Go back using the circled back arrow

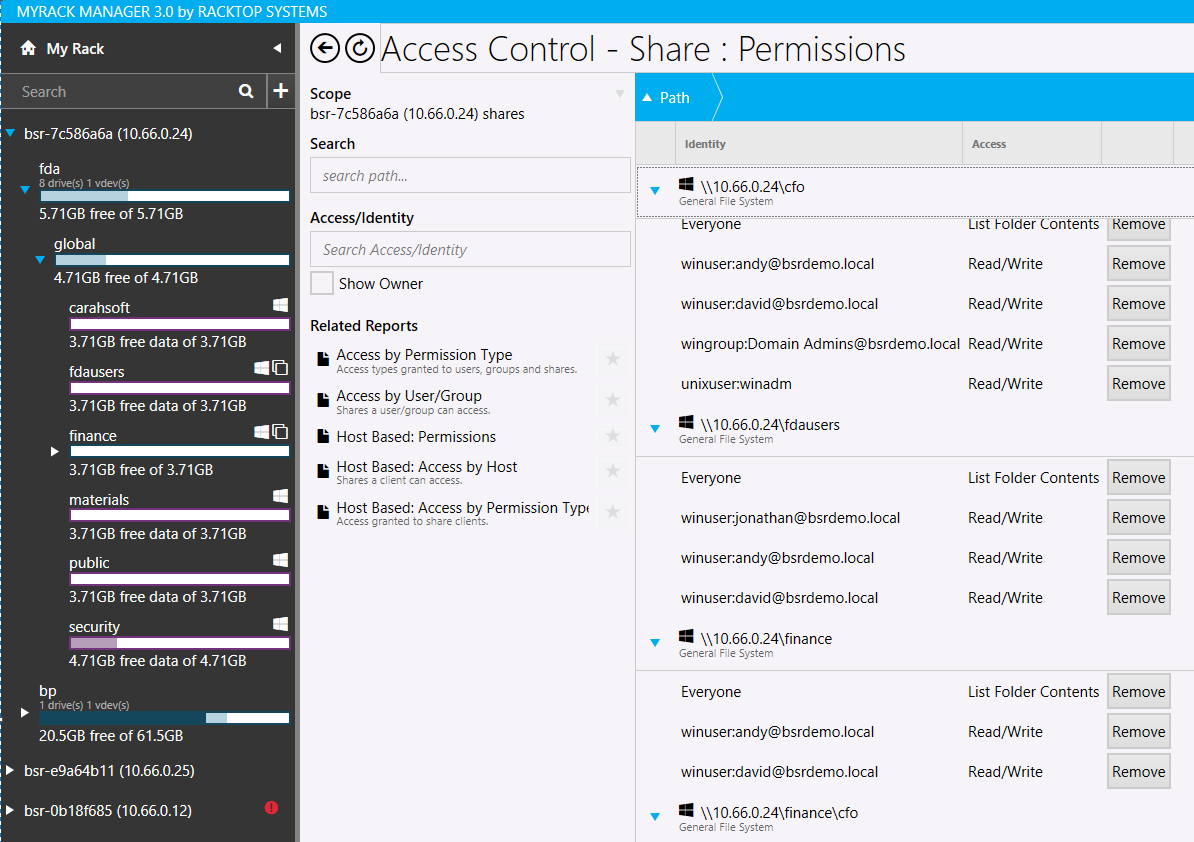point(325,49)
